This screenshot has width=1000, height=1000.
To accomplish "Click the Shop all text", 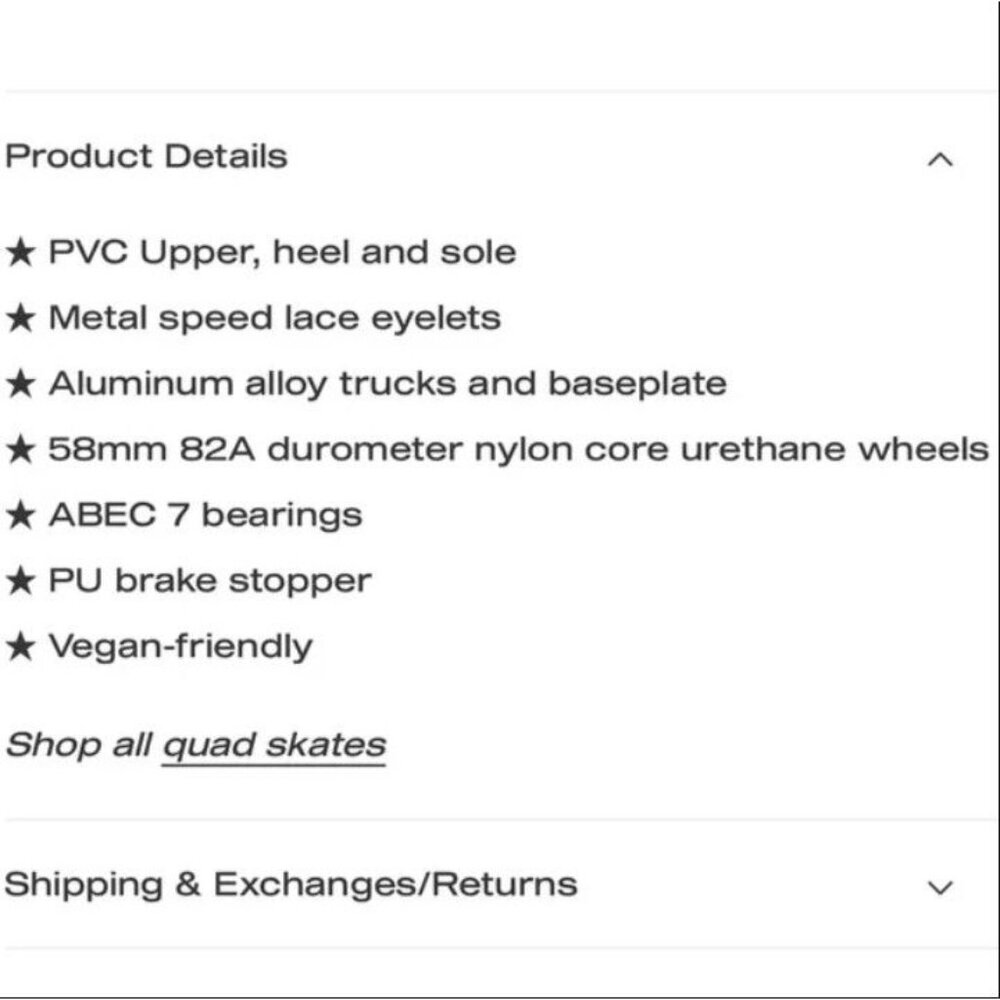I will point(79,745).
